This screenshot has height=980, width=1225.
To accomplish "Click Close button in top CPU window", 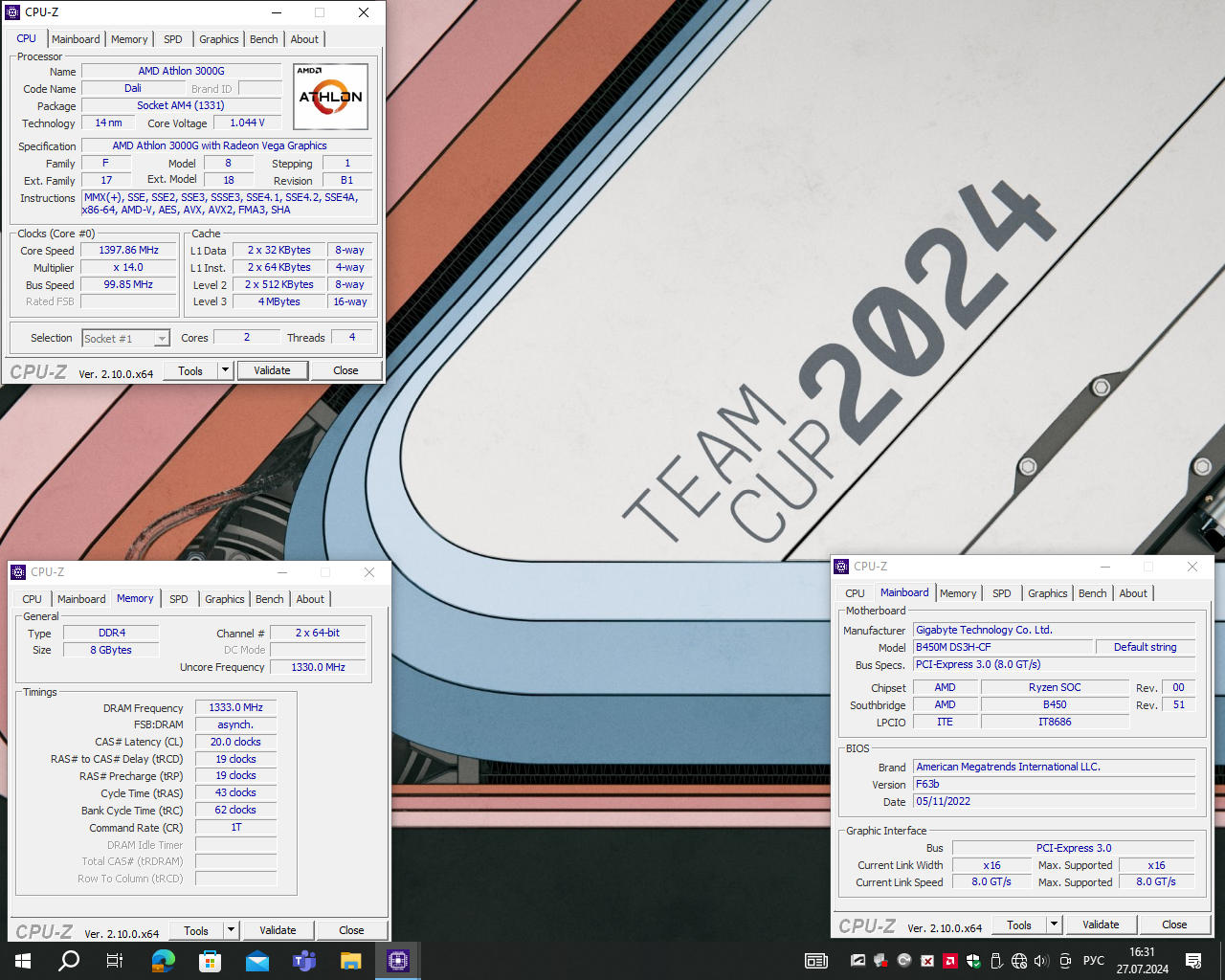I will (345, 370).
